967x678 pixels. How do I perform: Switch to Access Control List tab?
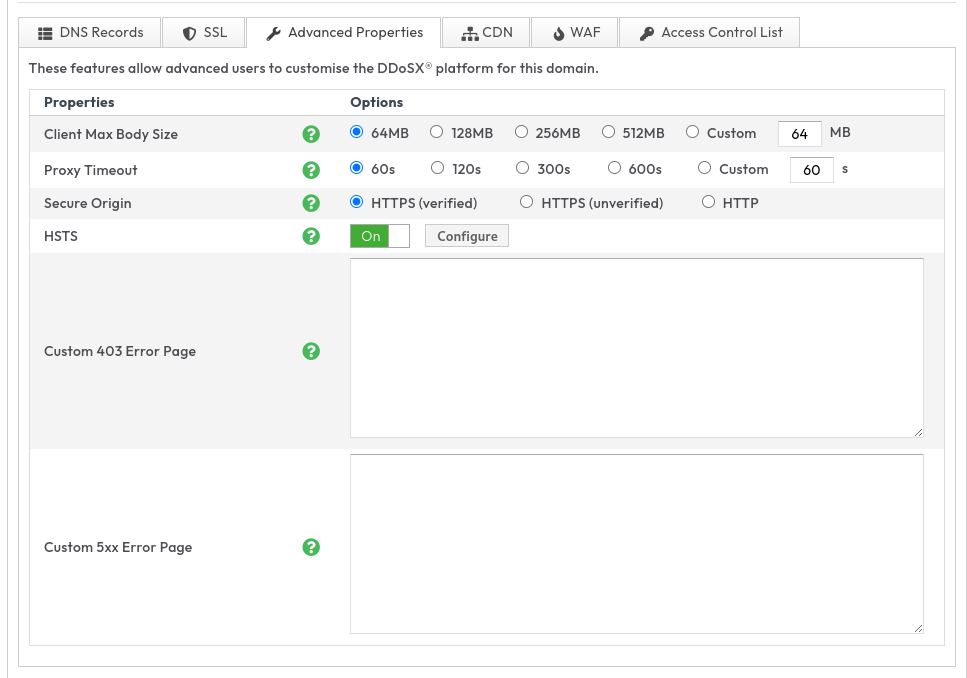[x=710, y=33]
